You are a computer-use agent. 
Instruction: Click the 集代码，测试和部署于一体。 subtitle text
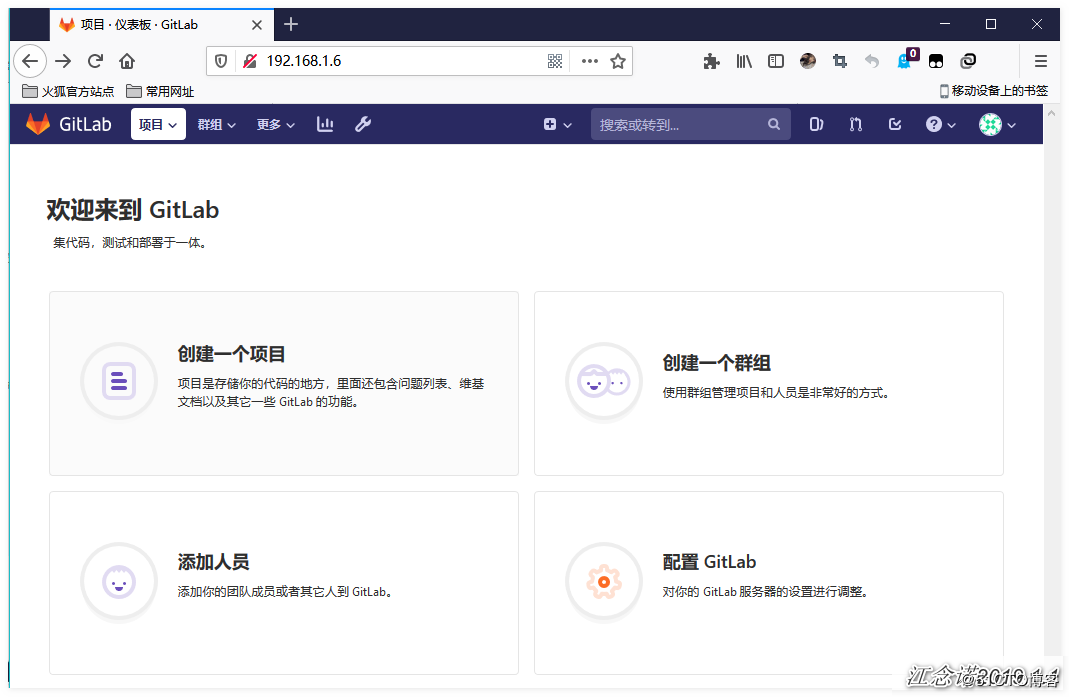point(130,243)
